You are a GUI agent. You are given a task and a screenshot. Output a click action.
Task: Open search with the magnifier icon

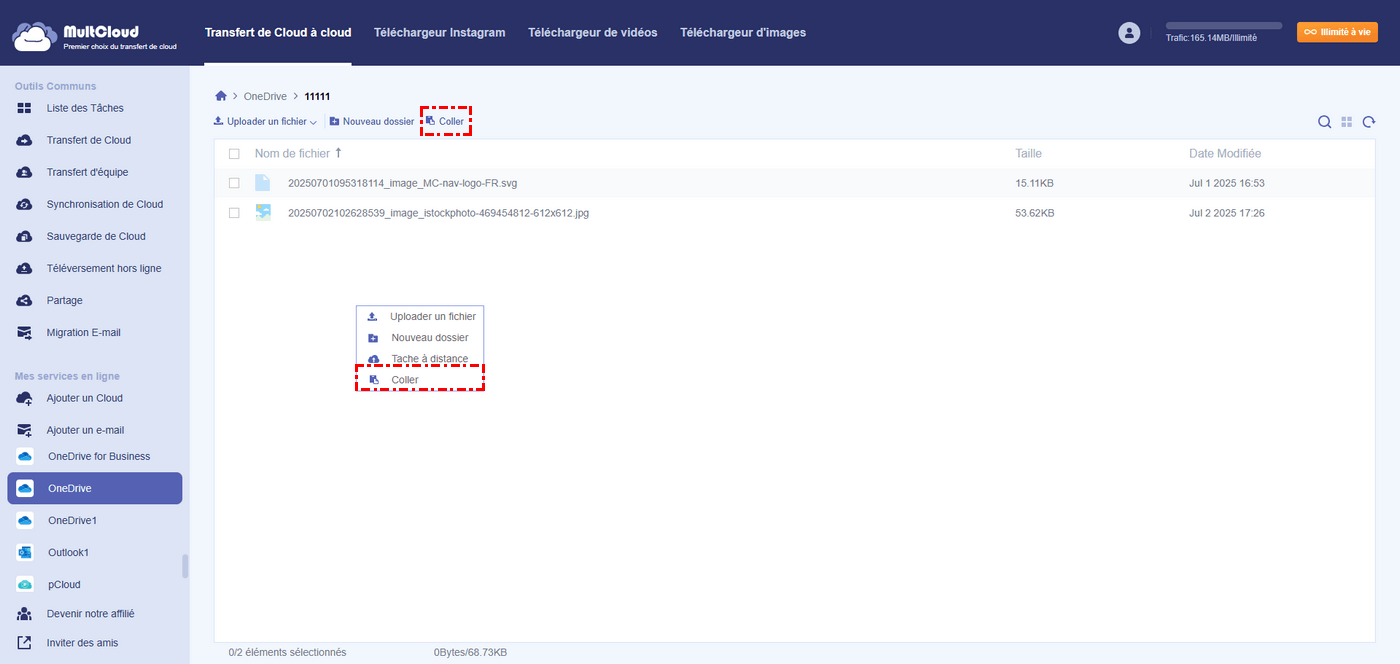(x=1324, y=122)
